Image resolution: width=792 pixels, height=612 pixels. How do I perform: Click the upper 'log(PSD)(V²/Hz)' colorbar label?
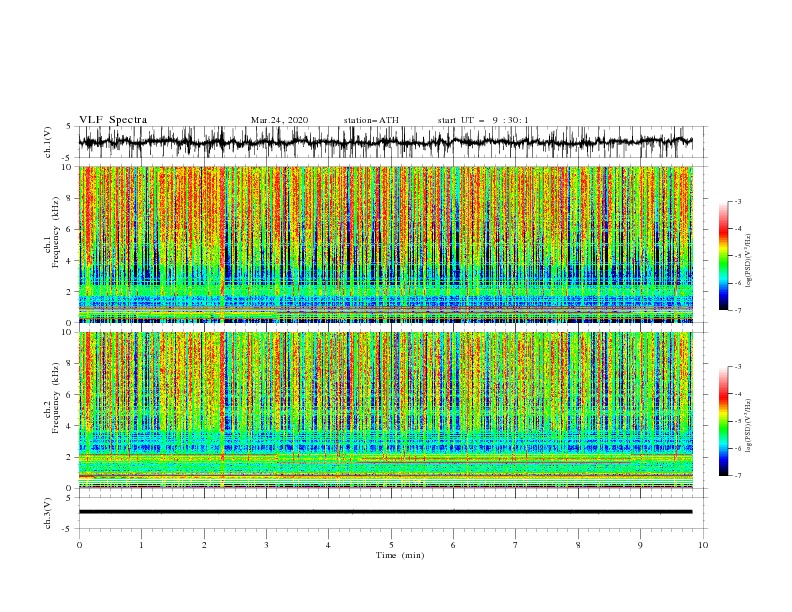(x=749, y=261)
